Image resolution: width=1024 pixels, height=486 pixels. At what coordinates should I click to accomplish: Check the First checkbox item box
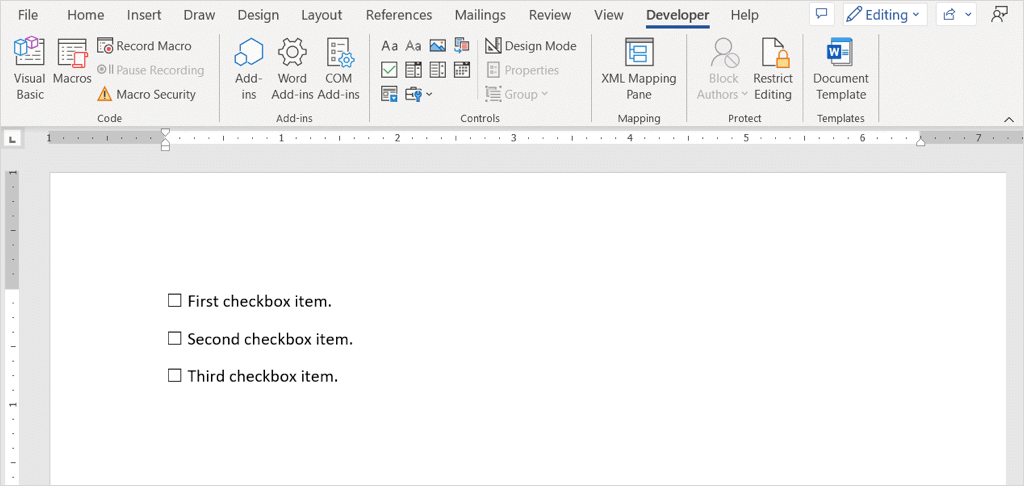coord(175,300)
